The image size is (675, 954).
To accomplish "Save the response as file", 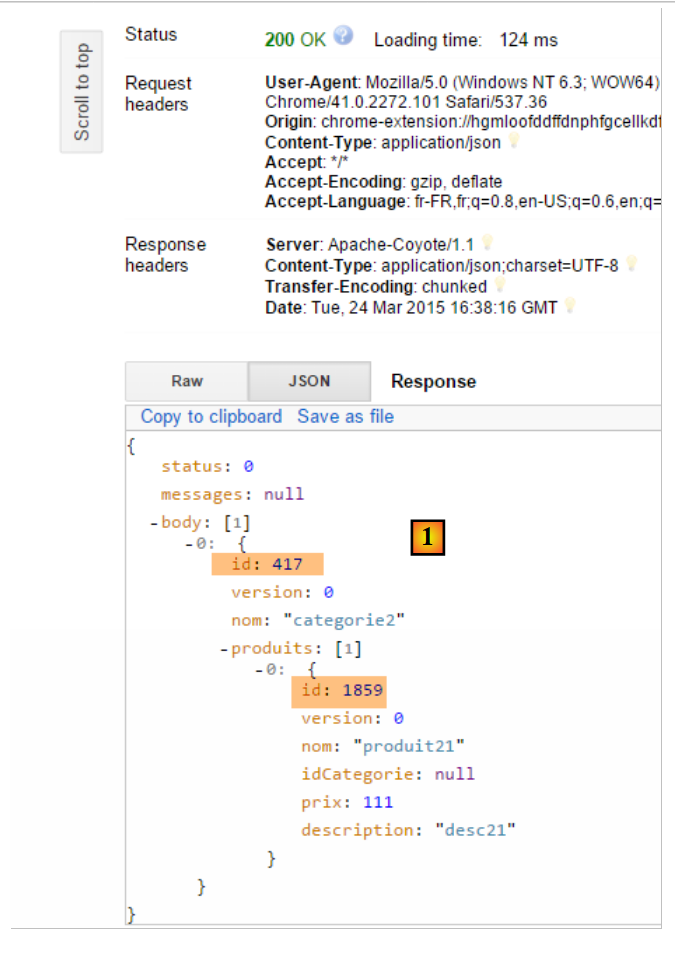I will (345, 417).
